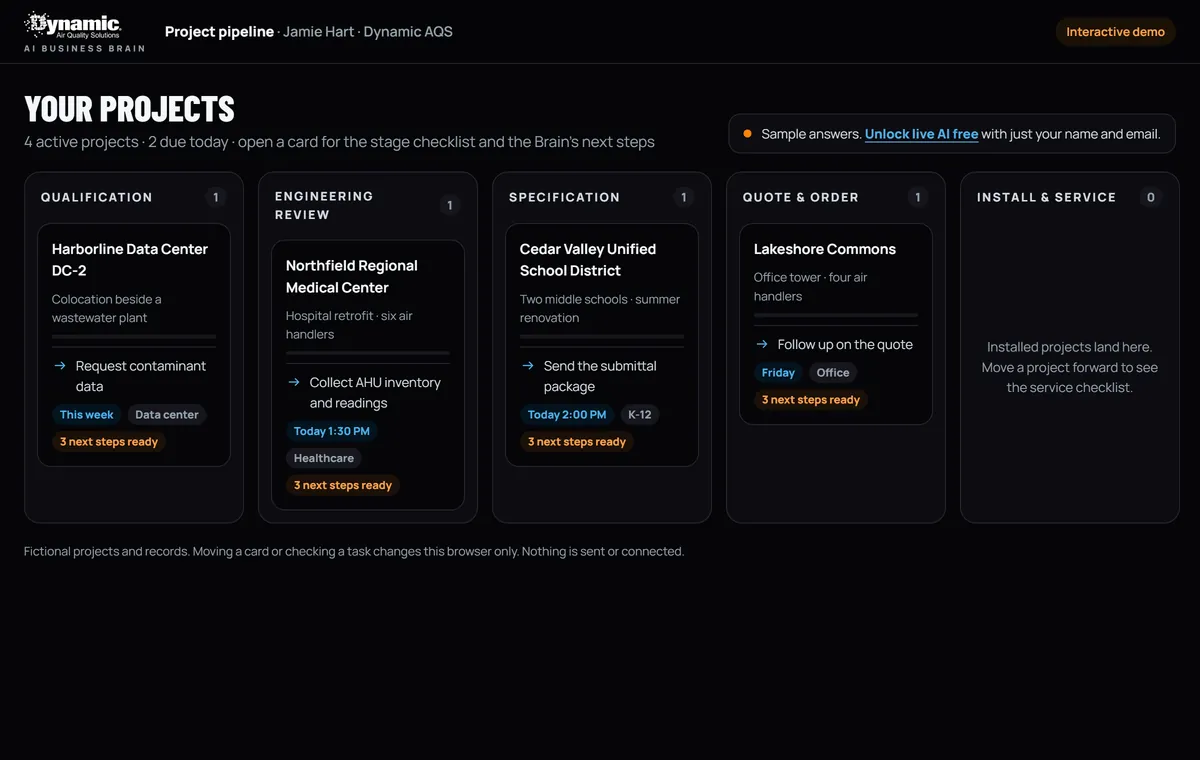Image resolution: width=1200 pixels, height=760 pixels.
Task: Click 'Send the submittal package' task text
Action: tap(600, 376)
